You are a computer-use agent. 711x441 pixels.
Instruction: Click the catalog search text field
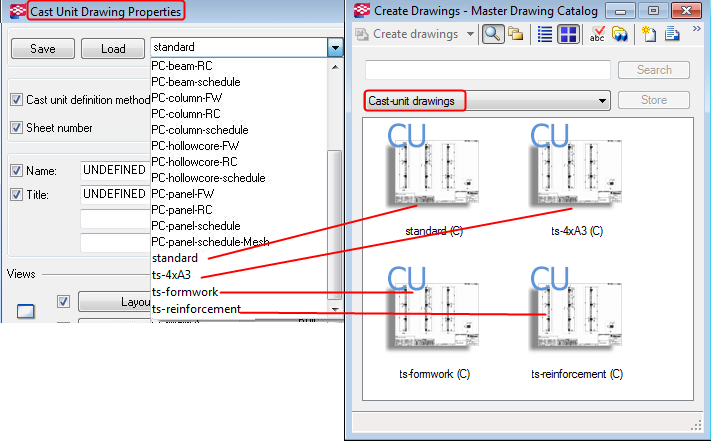point(488,70)
